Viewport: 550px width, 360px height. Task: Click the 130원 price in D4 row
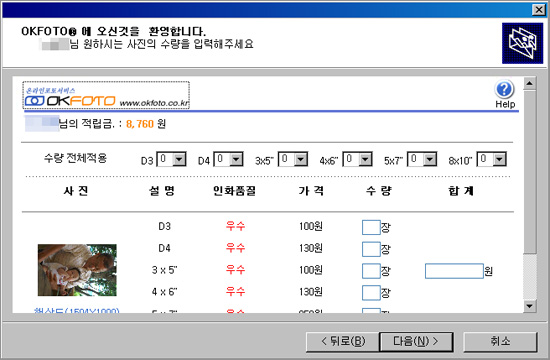tap(311, 248)
